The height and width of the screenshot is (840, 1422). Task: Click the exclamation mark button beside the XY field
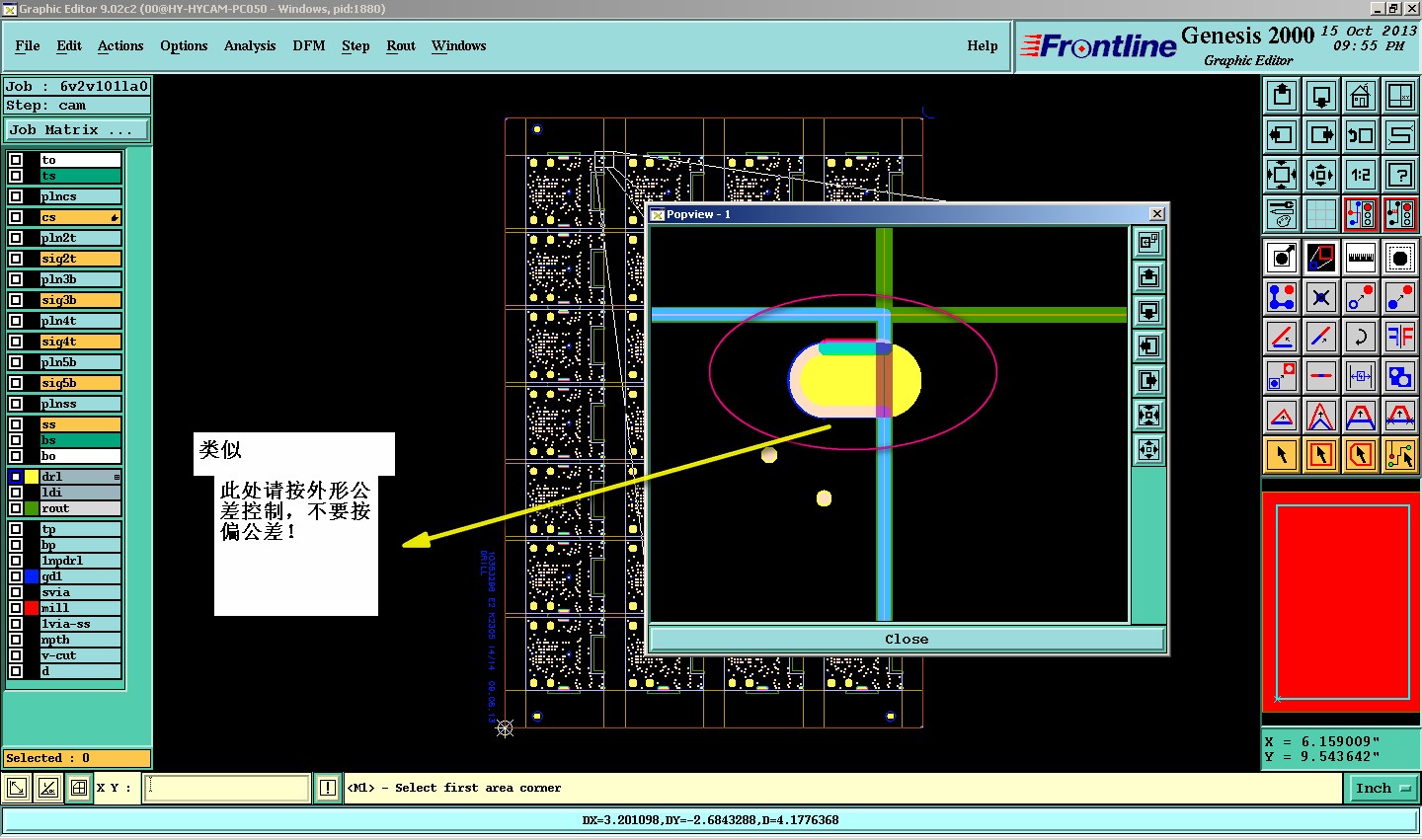[x=328, y=788]
